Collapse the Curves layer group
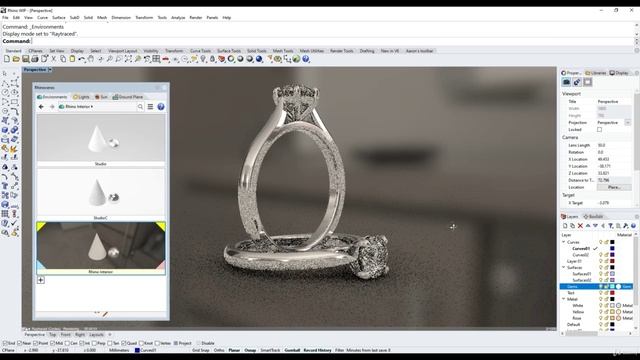The height and width of the screenshot is (360, 640). coord(564,242)
